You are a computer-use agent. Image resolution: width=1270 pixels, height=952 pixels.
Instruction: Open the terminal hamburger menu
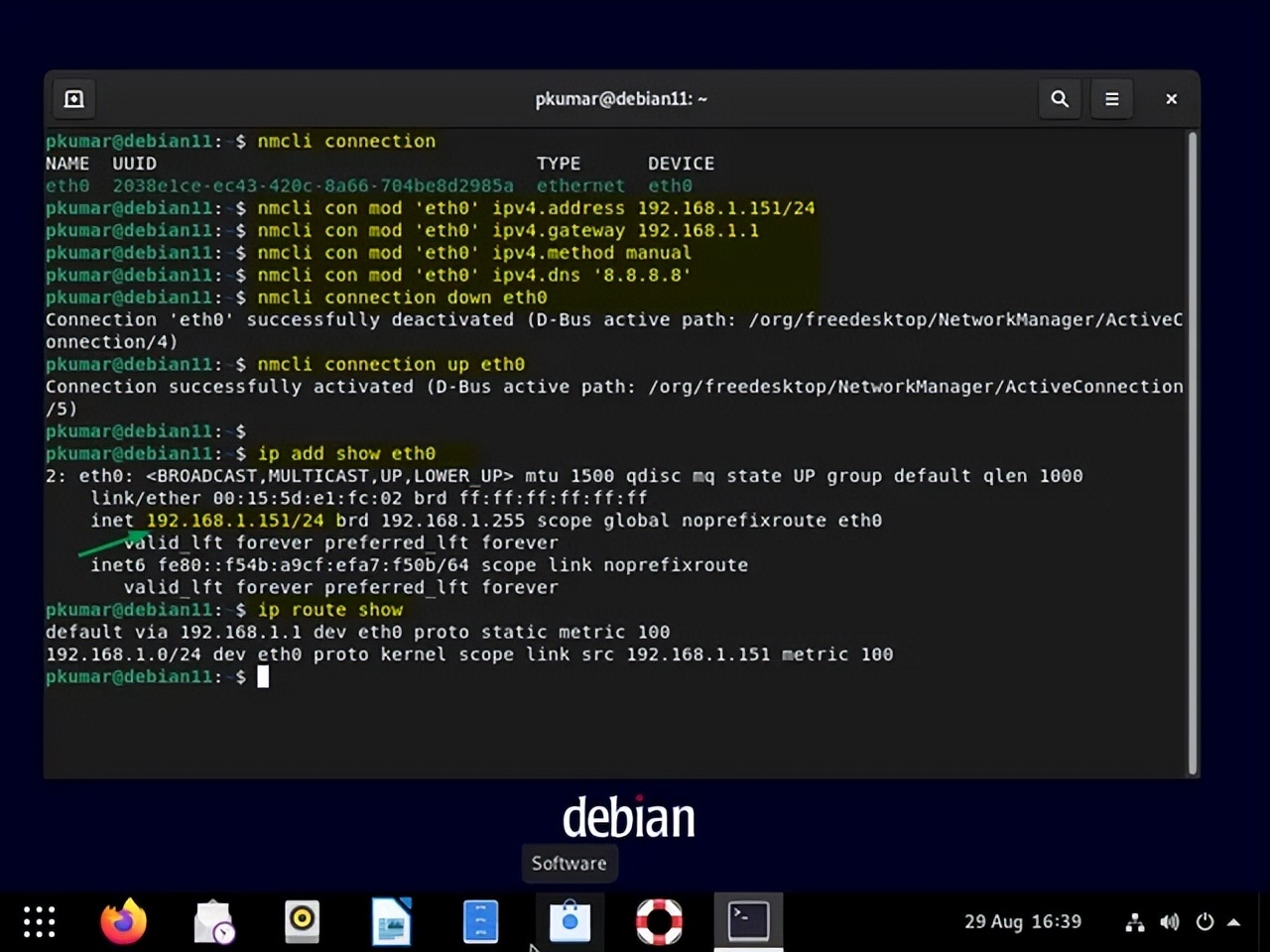1111,99
